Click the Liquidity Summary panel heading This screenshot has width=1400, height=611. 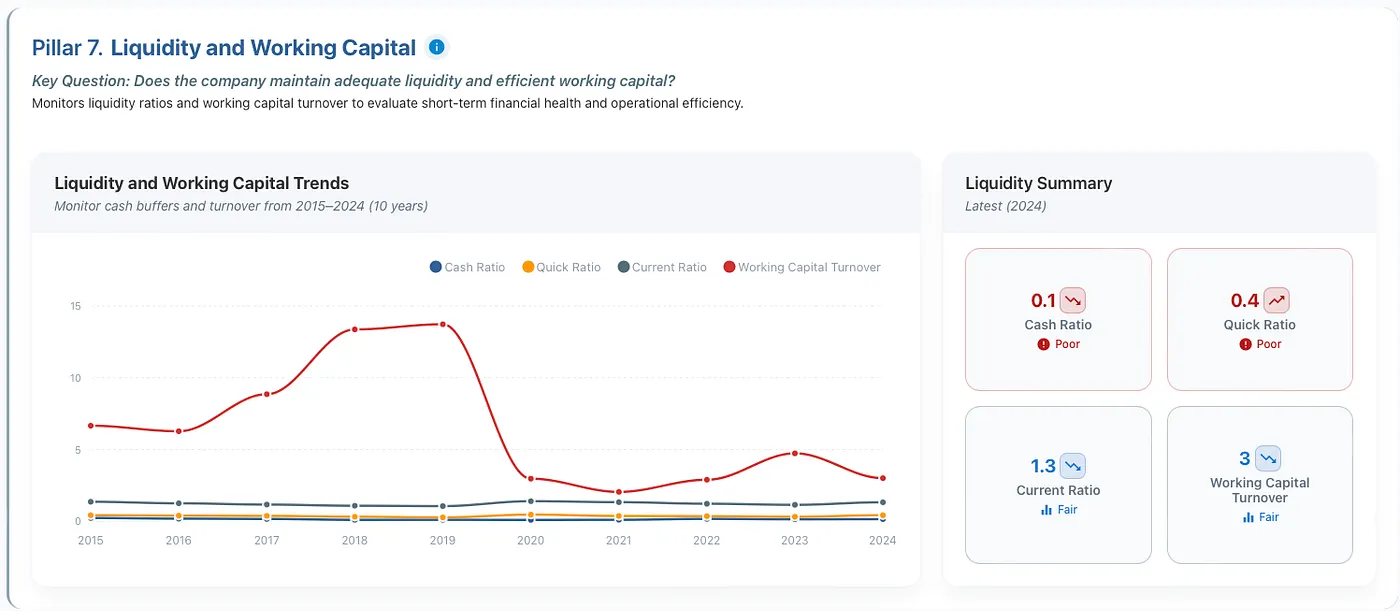[1038, 183]
